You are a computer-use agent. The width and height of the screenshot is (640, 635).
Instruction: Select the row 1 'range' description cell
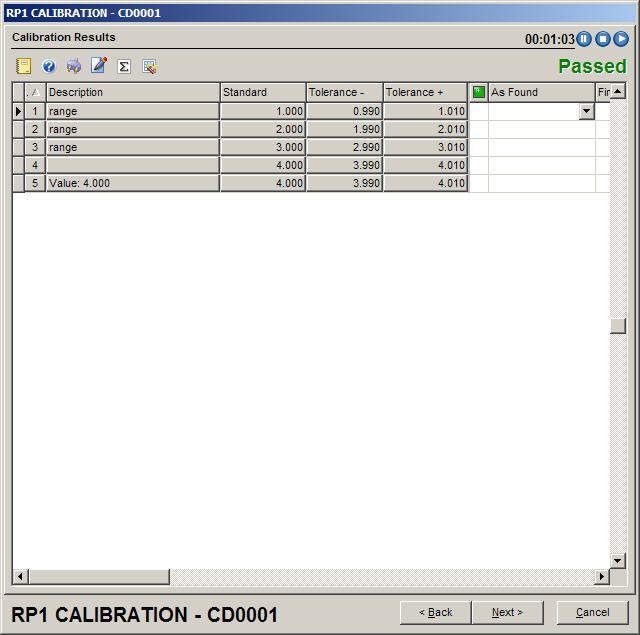pyautogui.click(x=133, y=111)
